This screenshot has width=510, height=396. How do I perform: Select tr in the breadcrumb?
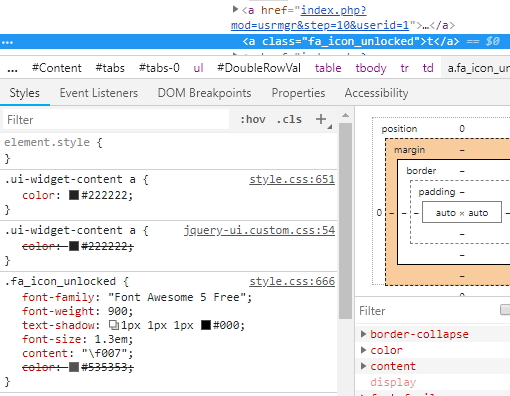(x=404, y=68)
